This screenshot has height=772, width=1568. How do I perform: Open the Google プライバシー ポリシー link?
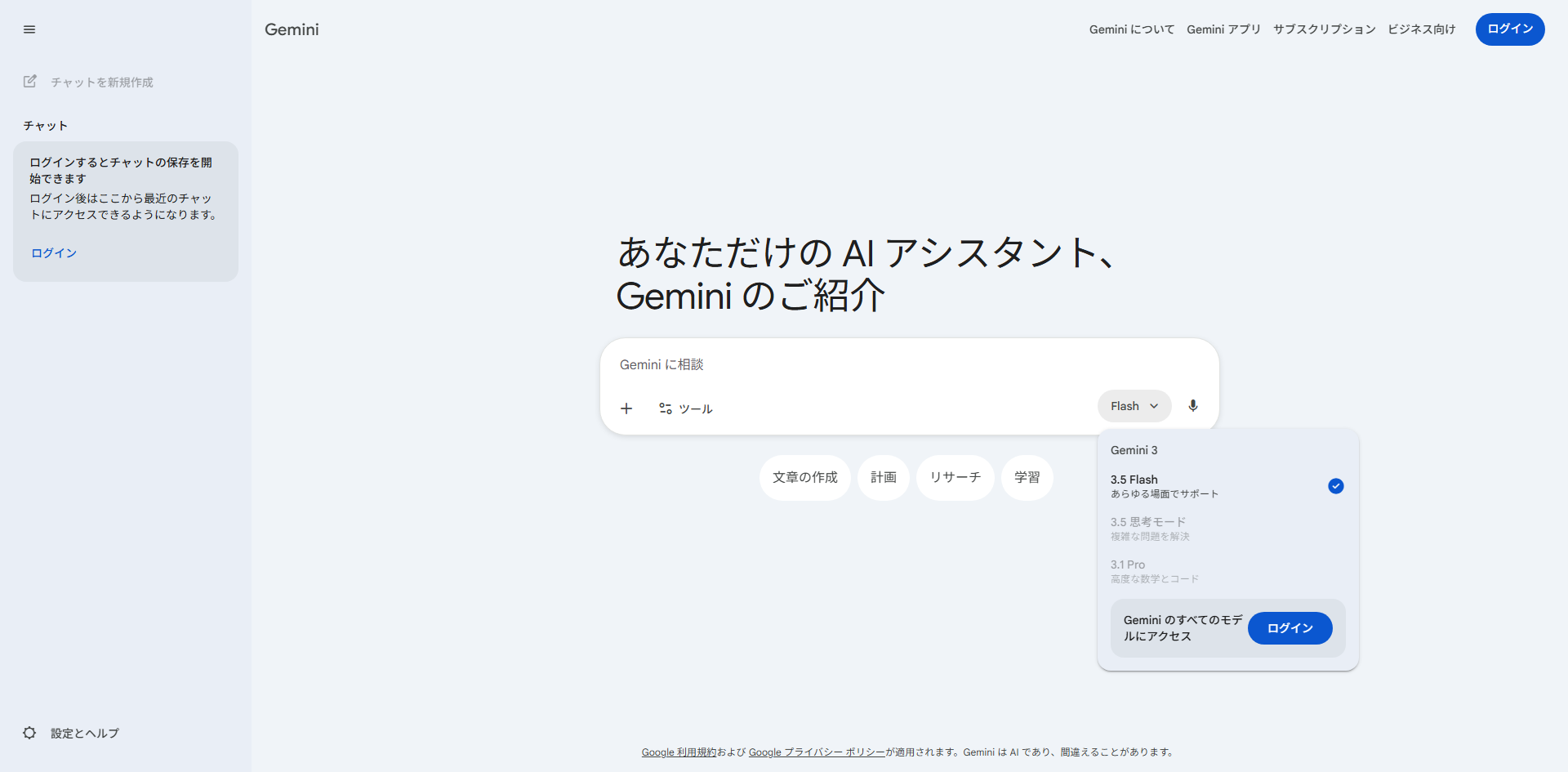[817, 752]
